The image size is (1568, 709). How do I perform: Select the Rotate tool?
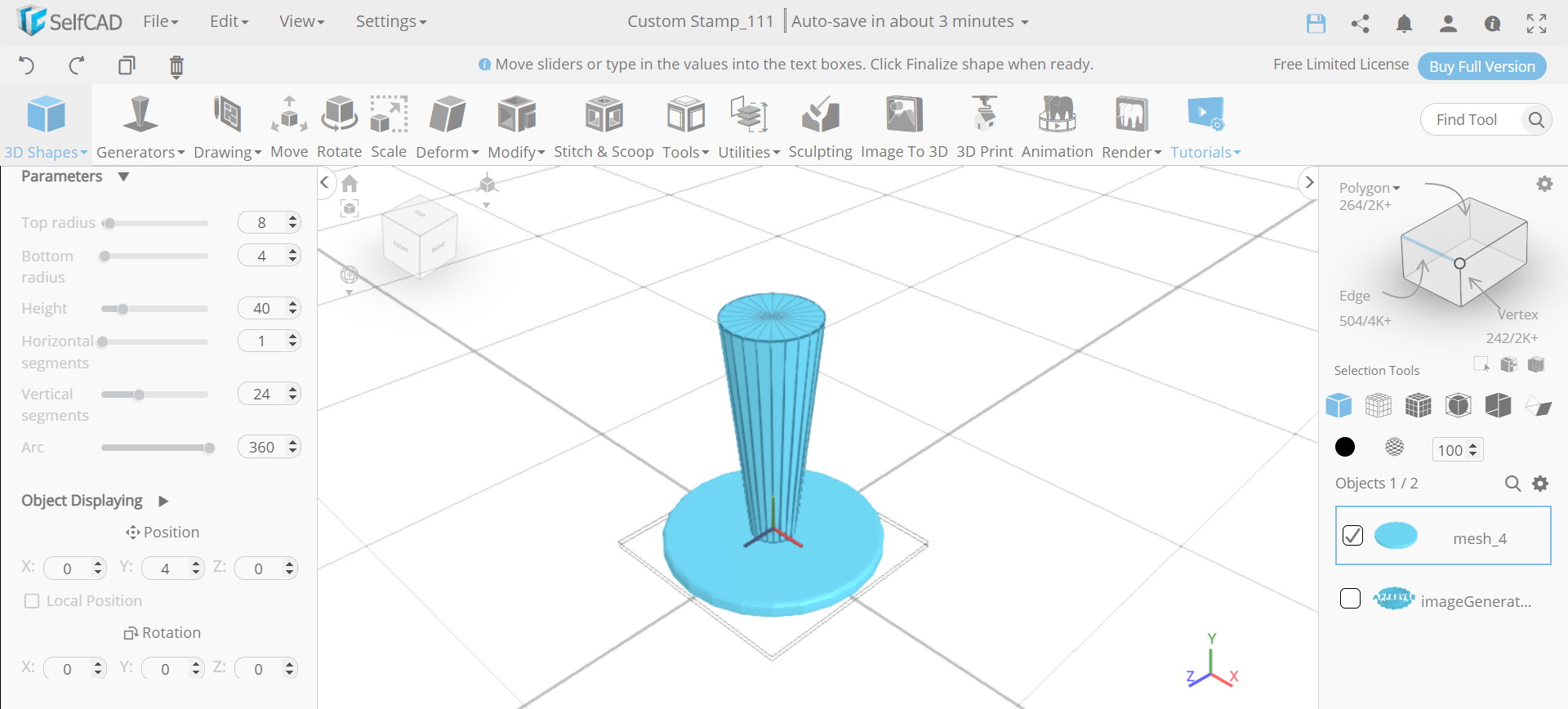click(339, 127)
